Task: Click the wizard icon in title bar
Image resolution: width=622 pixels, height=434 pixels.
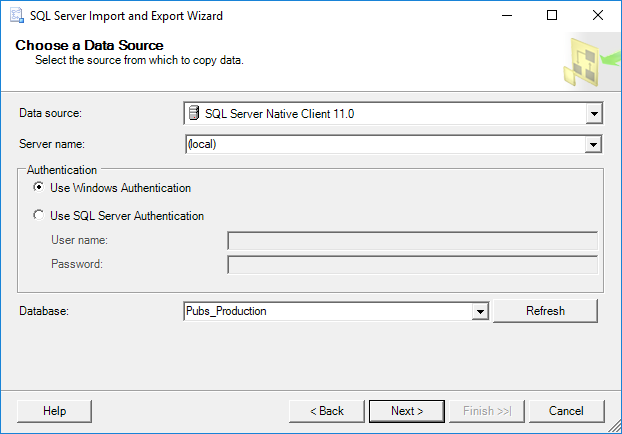Action: click(13, 16)
